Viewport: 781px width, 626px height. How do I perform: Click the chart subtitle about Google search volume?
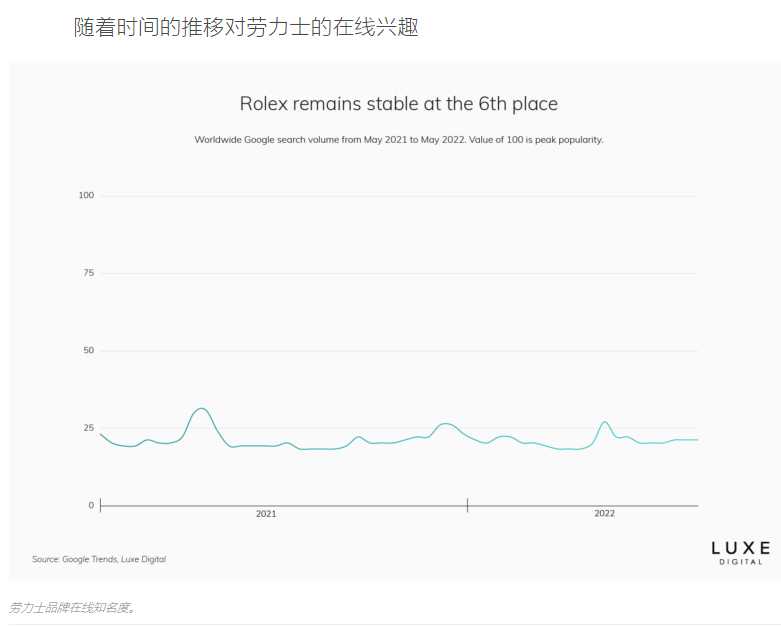coord(398,140)
